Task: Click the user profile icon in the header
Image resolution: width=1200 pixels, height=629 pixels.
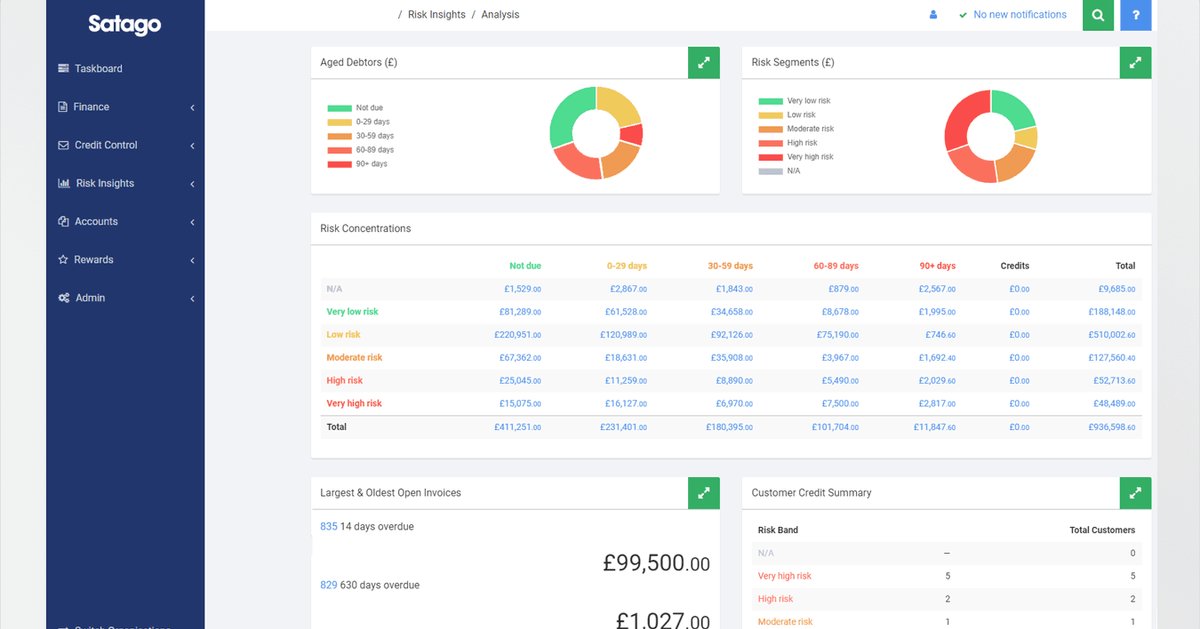Action: [x=933, y=14]
